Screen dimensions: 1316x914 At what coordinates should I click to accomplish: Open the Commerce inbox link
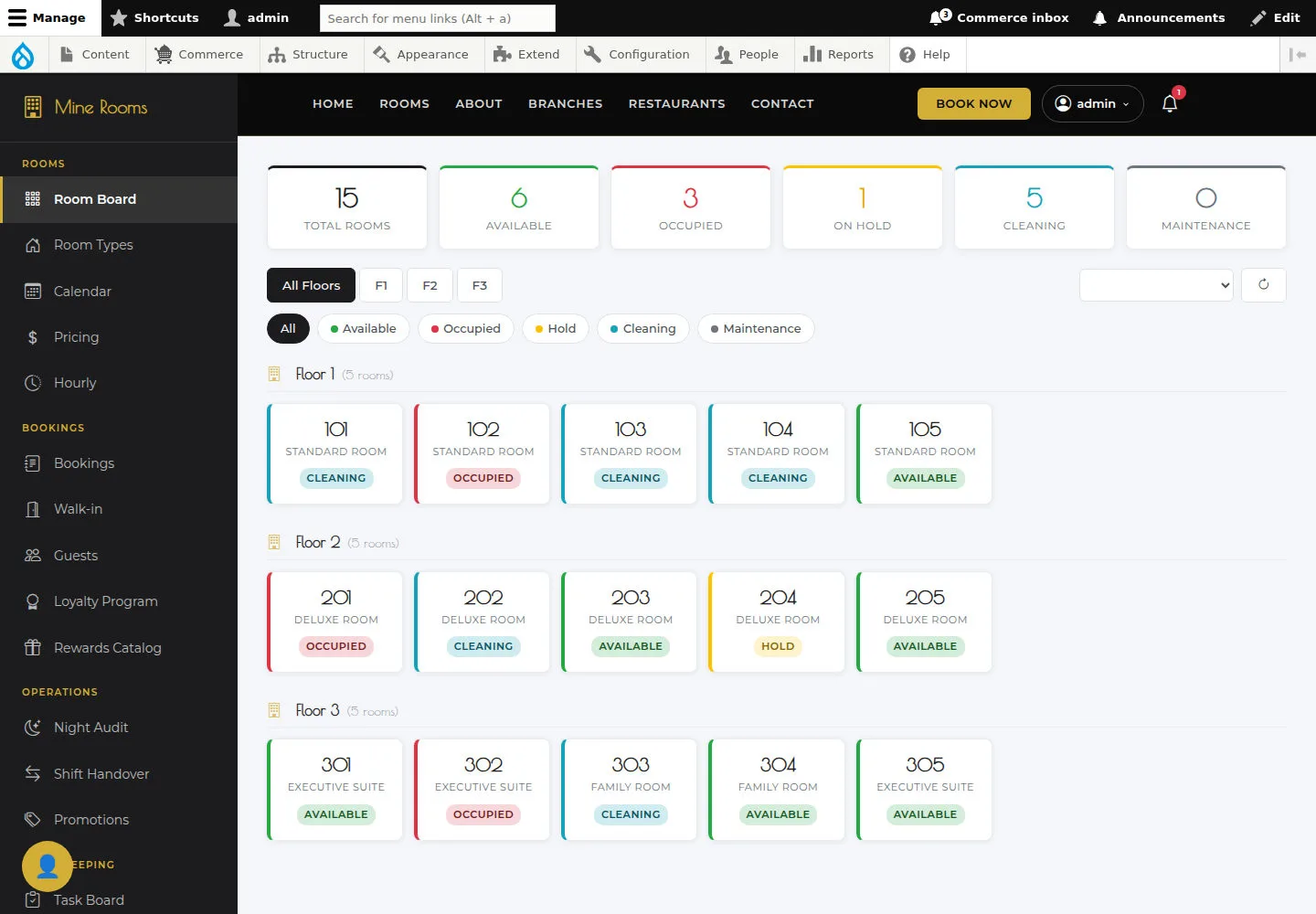pos(999,17)
